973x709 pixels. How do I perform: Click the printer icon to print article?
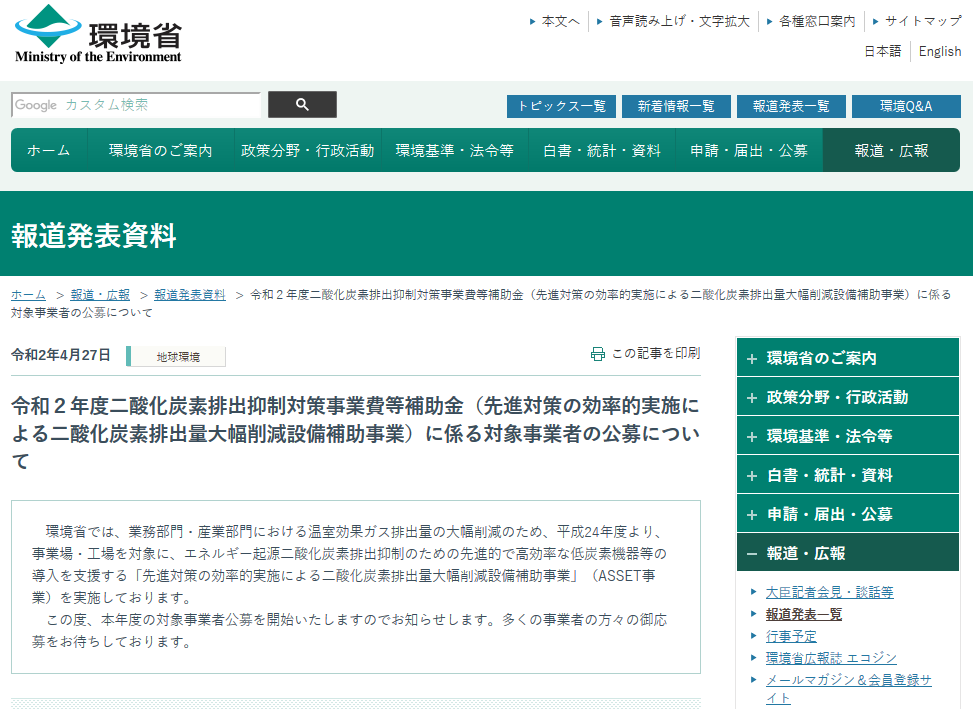pos(598,354)
